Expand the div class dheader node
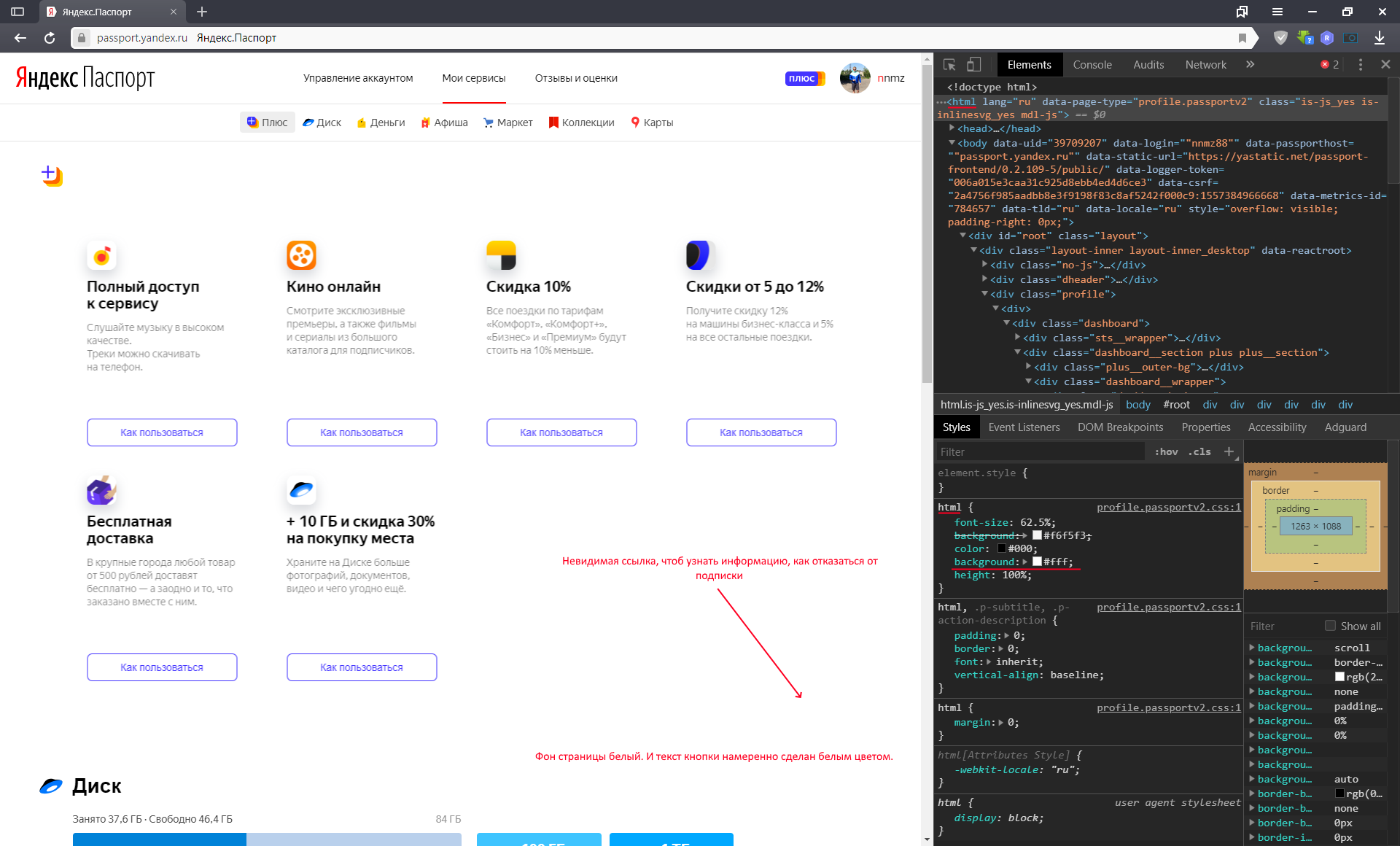This screenshot has width=1400, height=846. (985, 279)
